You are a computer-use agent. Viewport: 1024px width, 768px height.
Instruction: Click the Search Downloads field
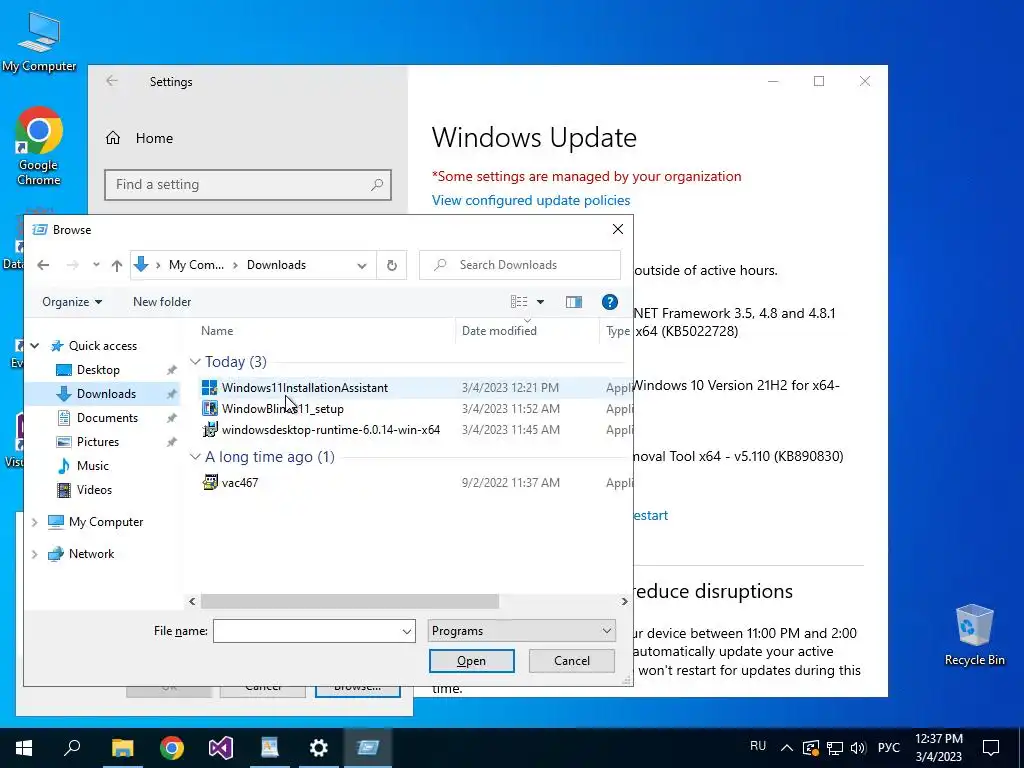pyautogui.click(x=520, y=265)
